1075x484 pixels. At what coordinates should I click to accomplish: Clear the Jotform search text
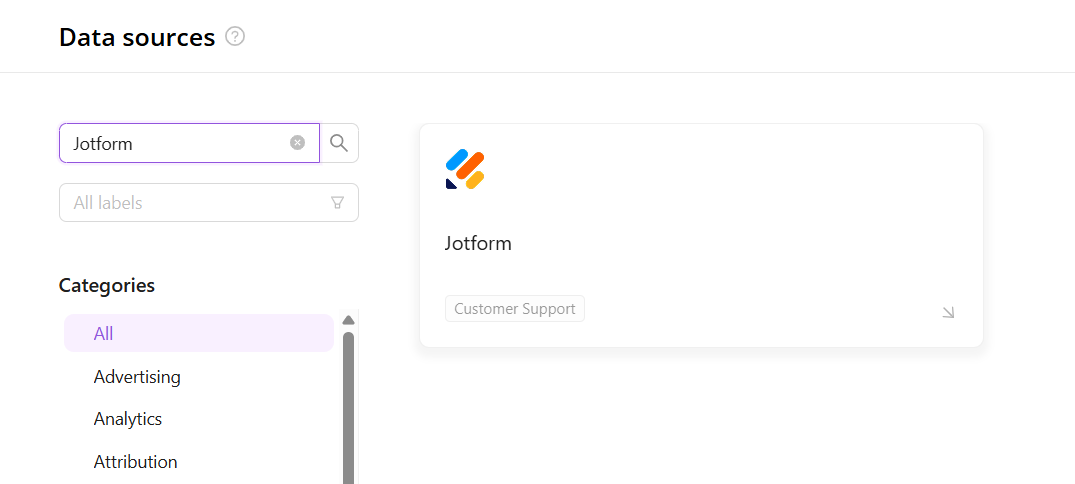click(297, 143)
